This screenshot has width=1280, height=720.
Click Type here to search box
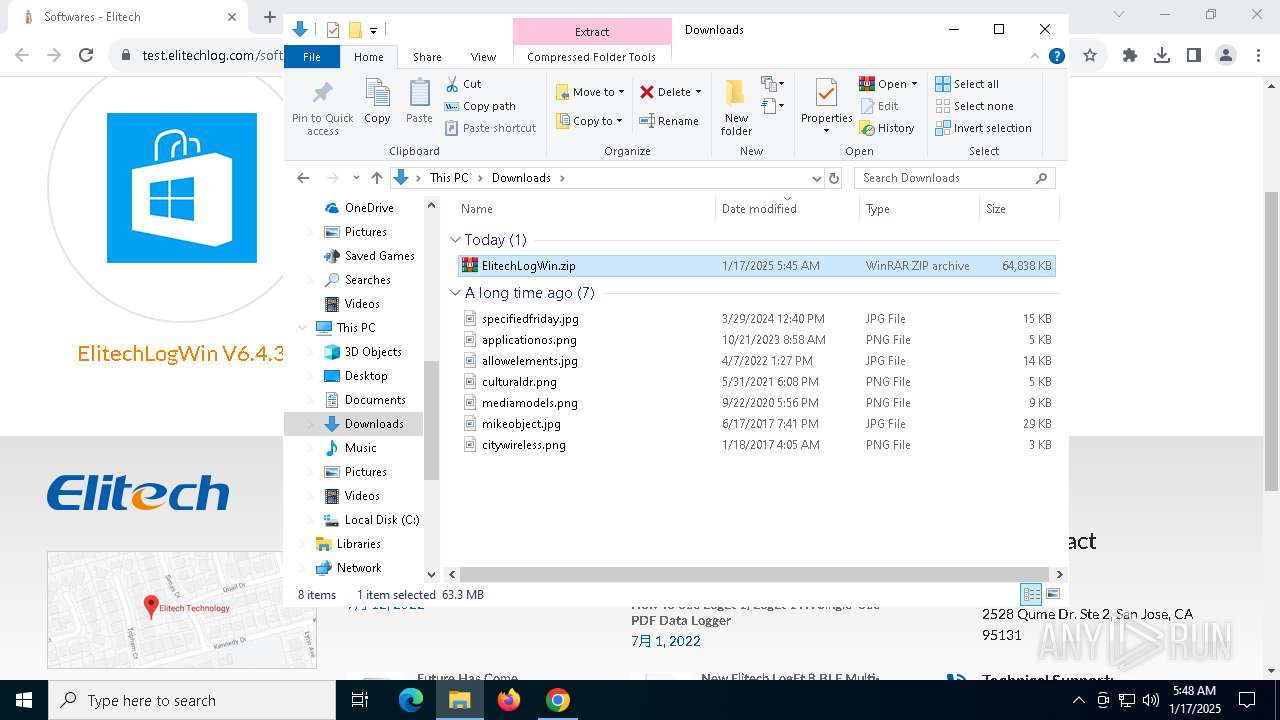click(191, 700)
